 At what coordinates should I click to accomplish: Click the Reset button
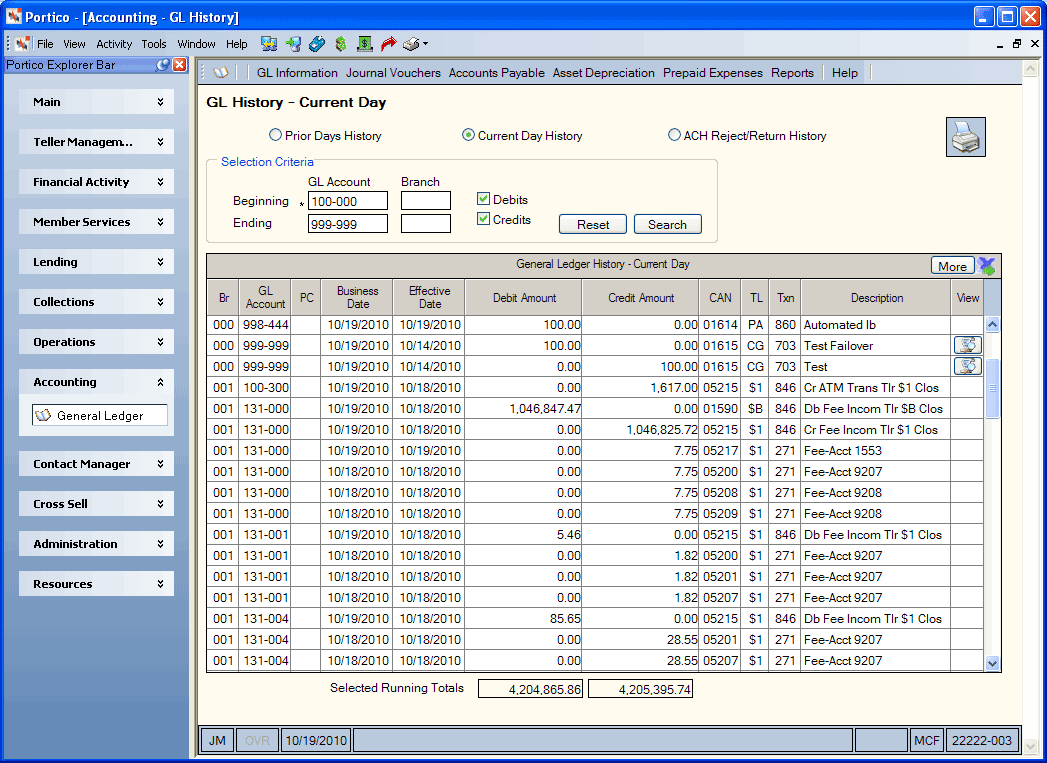coord(593,224)
